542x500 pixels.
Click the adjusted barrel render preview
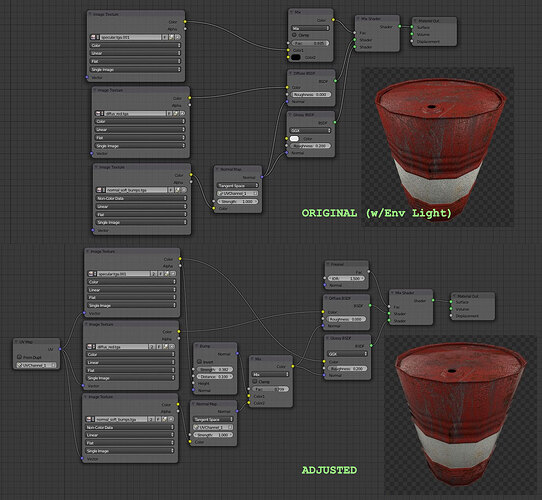pyautogui.click(x=461, y=414)
